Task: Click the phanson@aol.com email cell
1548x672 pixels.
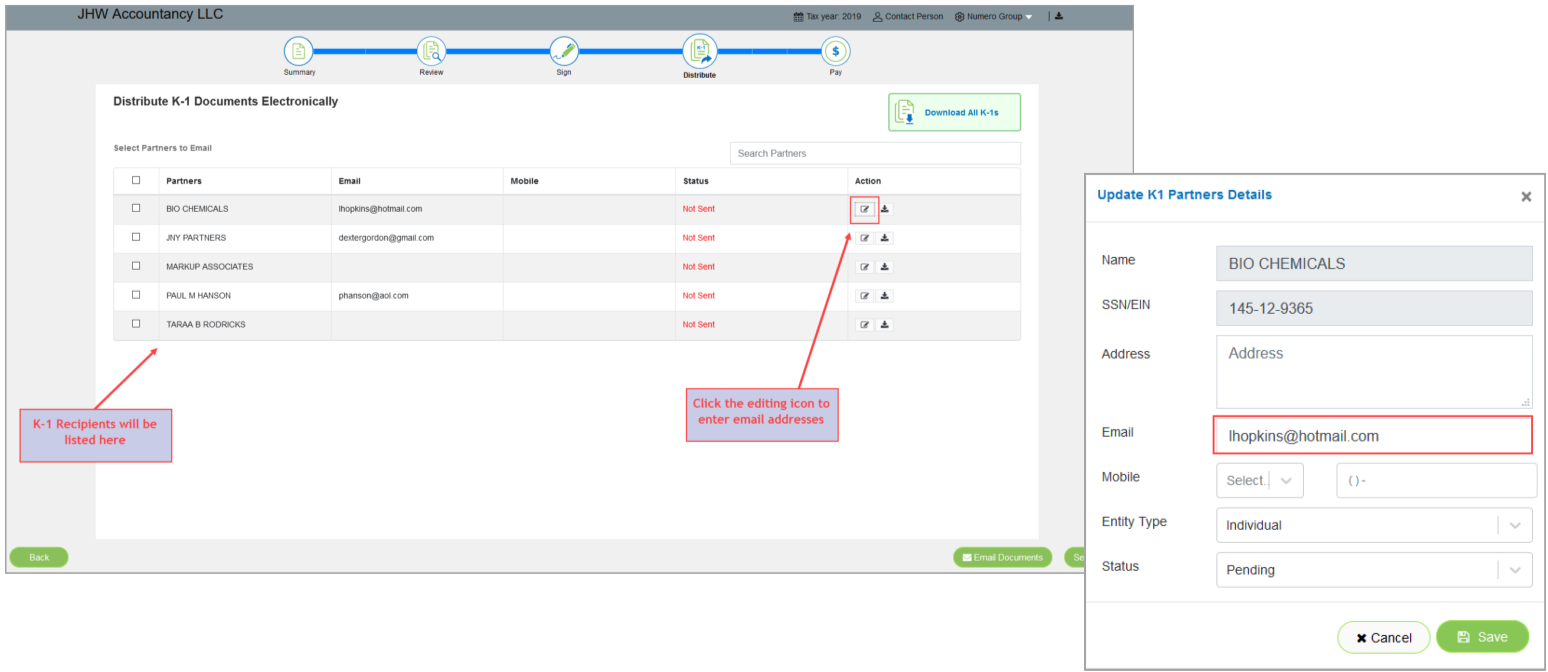Action: [x=373, y=296]
